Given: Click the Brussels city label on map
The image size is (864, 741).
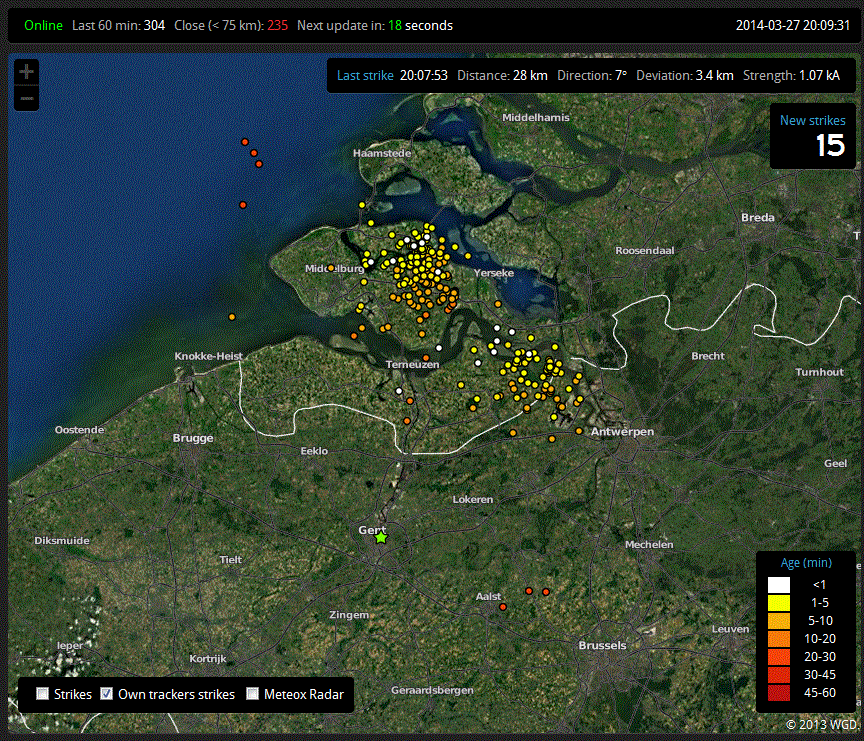Looking at the screenshot, I should tap(602, 645).
